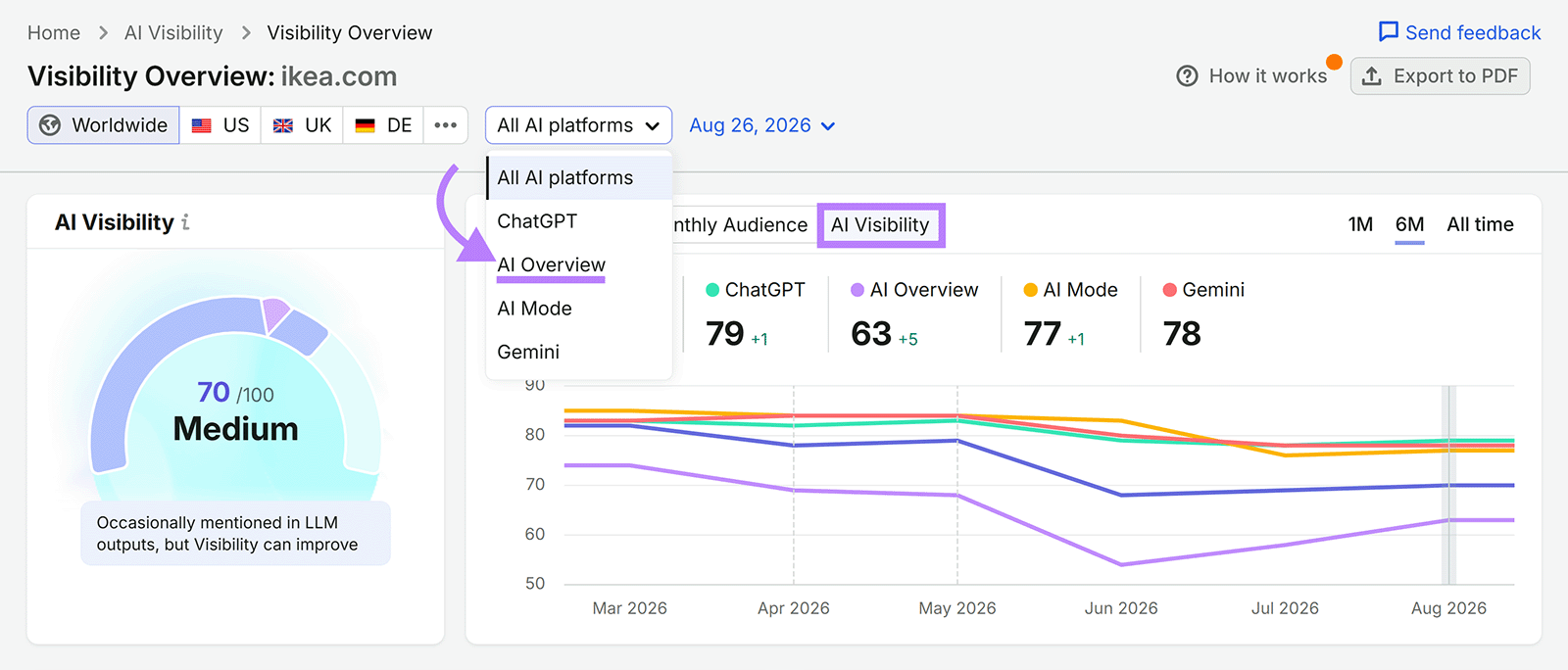The width and height of the screenshot is (1568, 670).
Task: Select the All time range
Action: tap(1480, 224)
